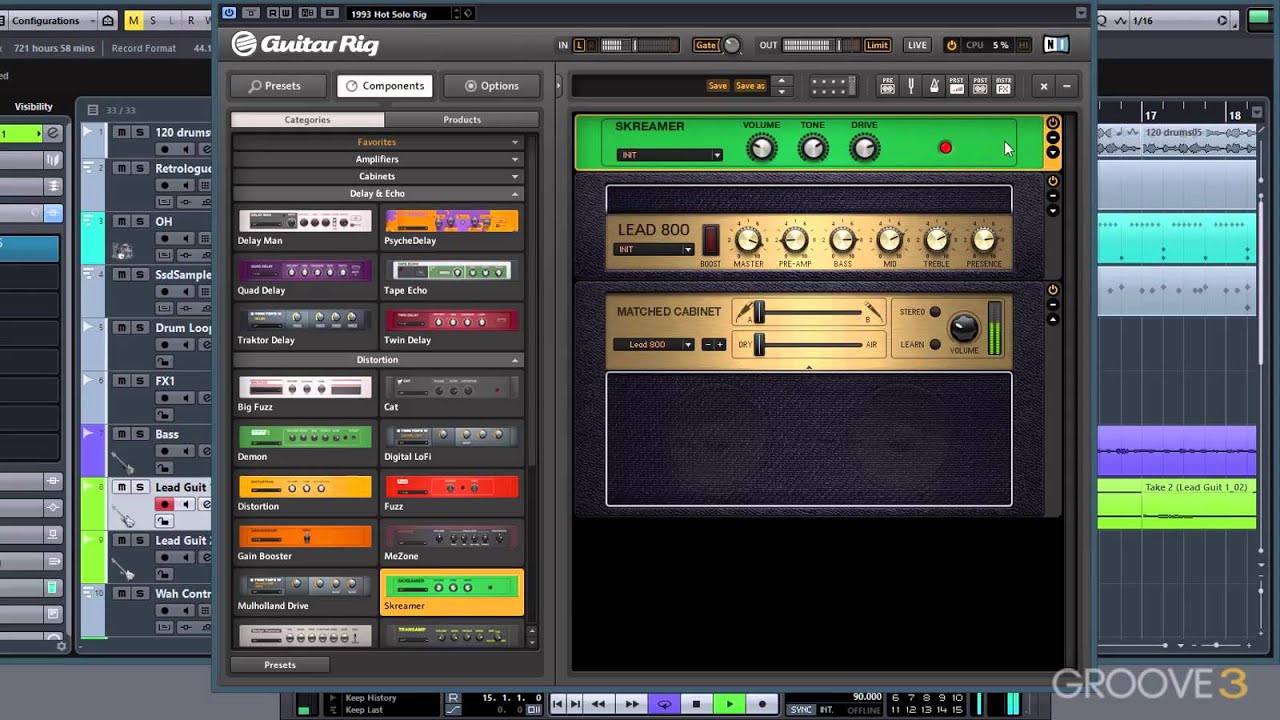Open the metronome in Guitar Rig toolbar

934,86
